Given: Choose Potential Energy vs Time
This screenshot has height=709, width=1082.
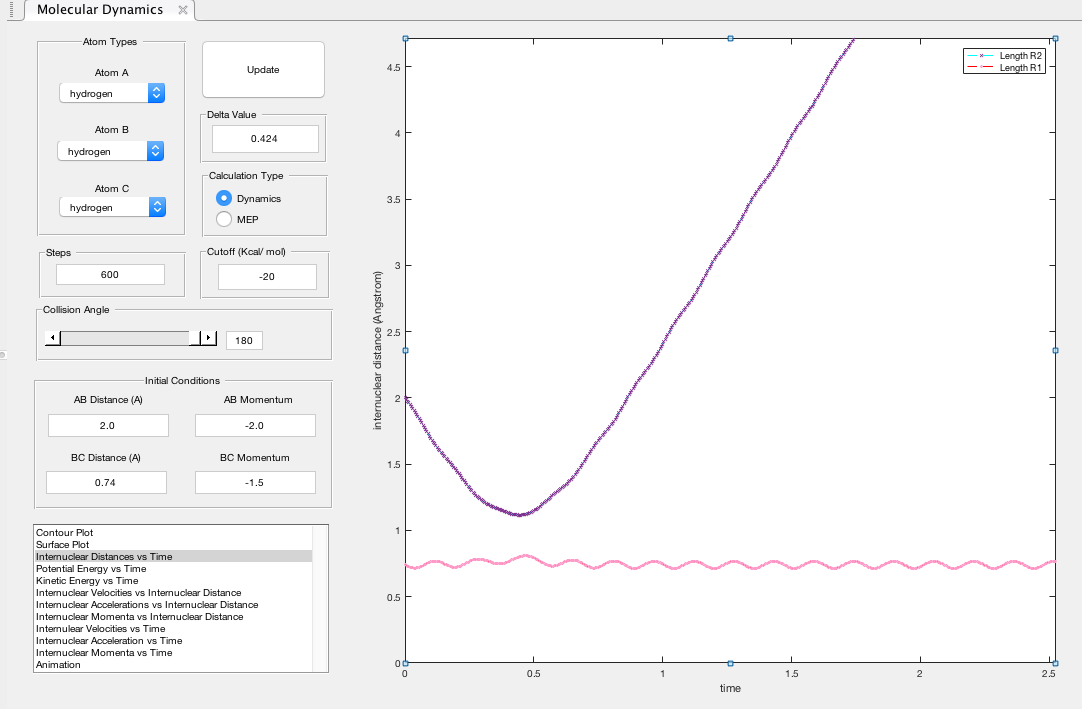Looking at the screenshot, I should pos(173,568).
